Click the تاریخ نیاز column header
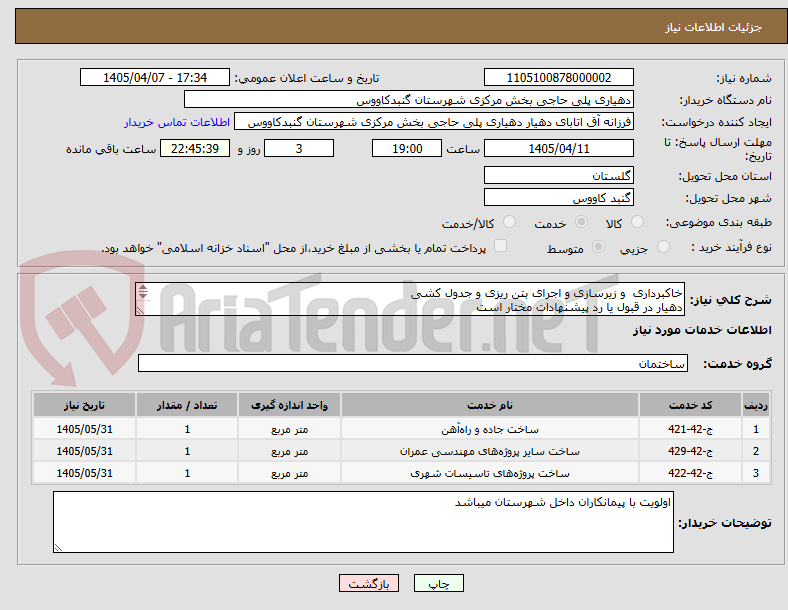The image size is (788, 610). [x=84, y=405]
